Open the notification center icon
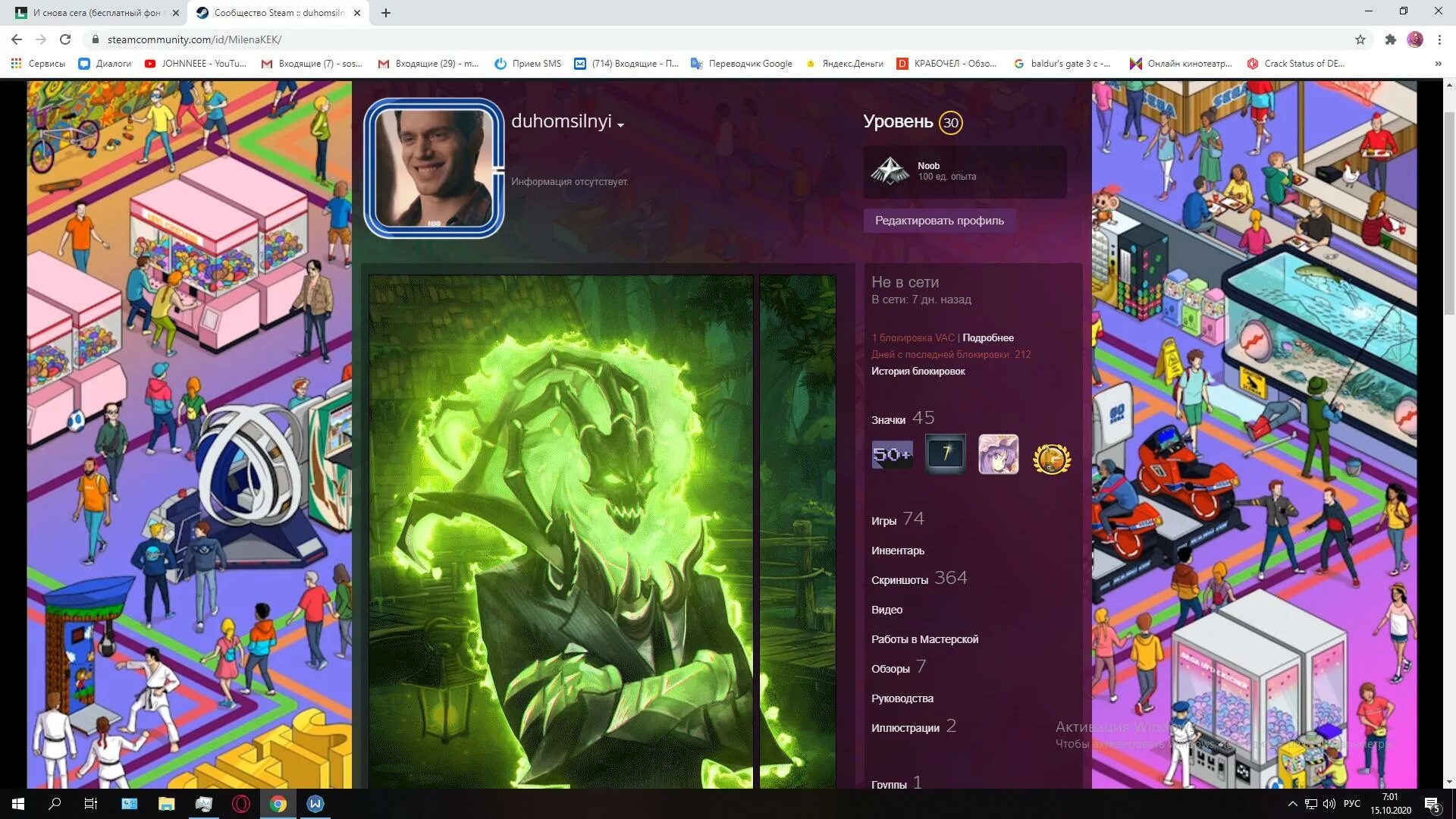 click(1432, 805)
